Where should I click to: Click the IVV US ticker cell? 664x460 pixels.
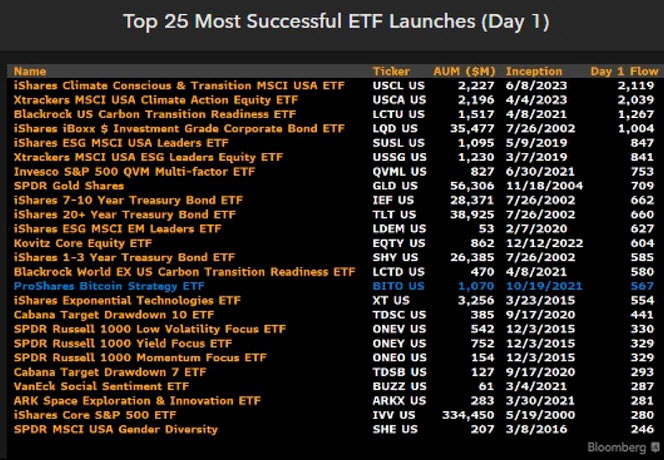[392, 415]
